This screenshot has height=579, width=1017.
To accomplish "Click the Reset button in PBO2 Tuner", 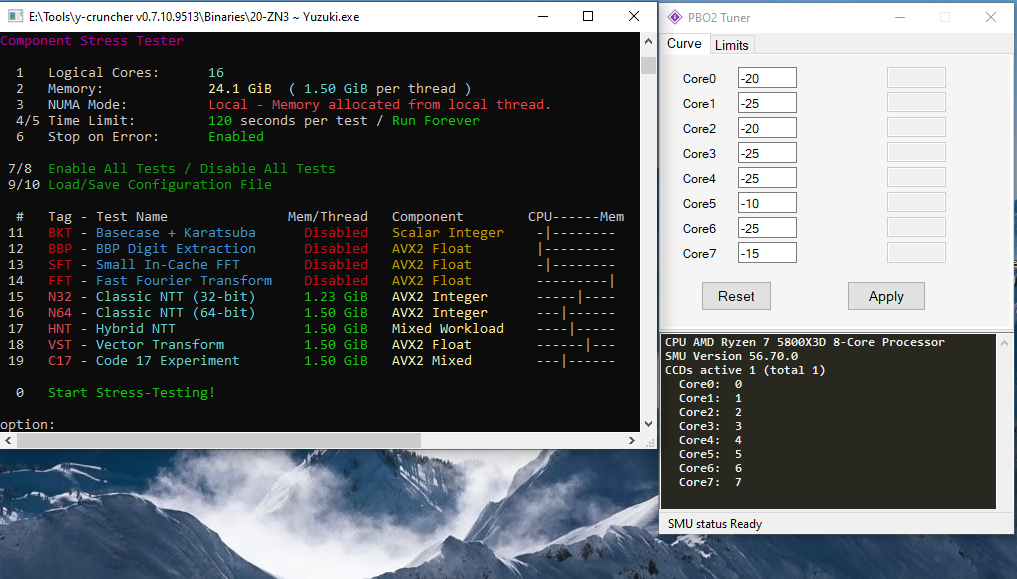I will (736, 296).
